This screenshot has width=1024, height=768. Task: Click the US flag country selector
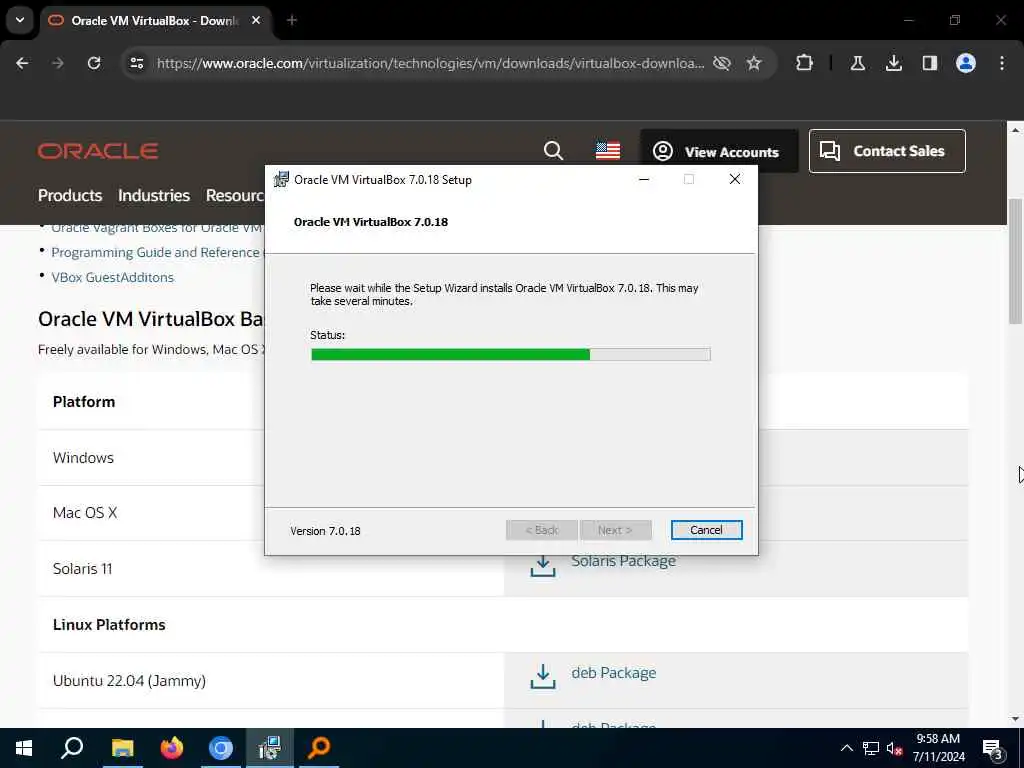point(607,151)
